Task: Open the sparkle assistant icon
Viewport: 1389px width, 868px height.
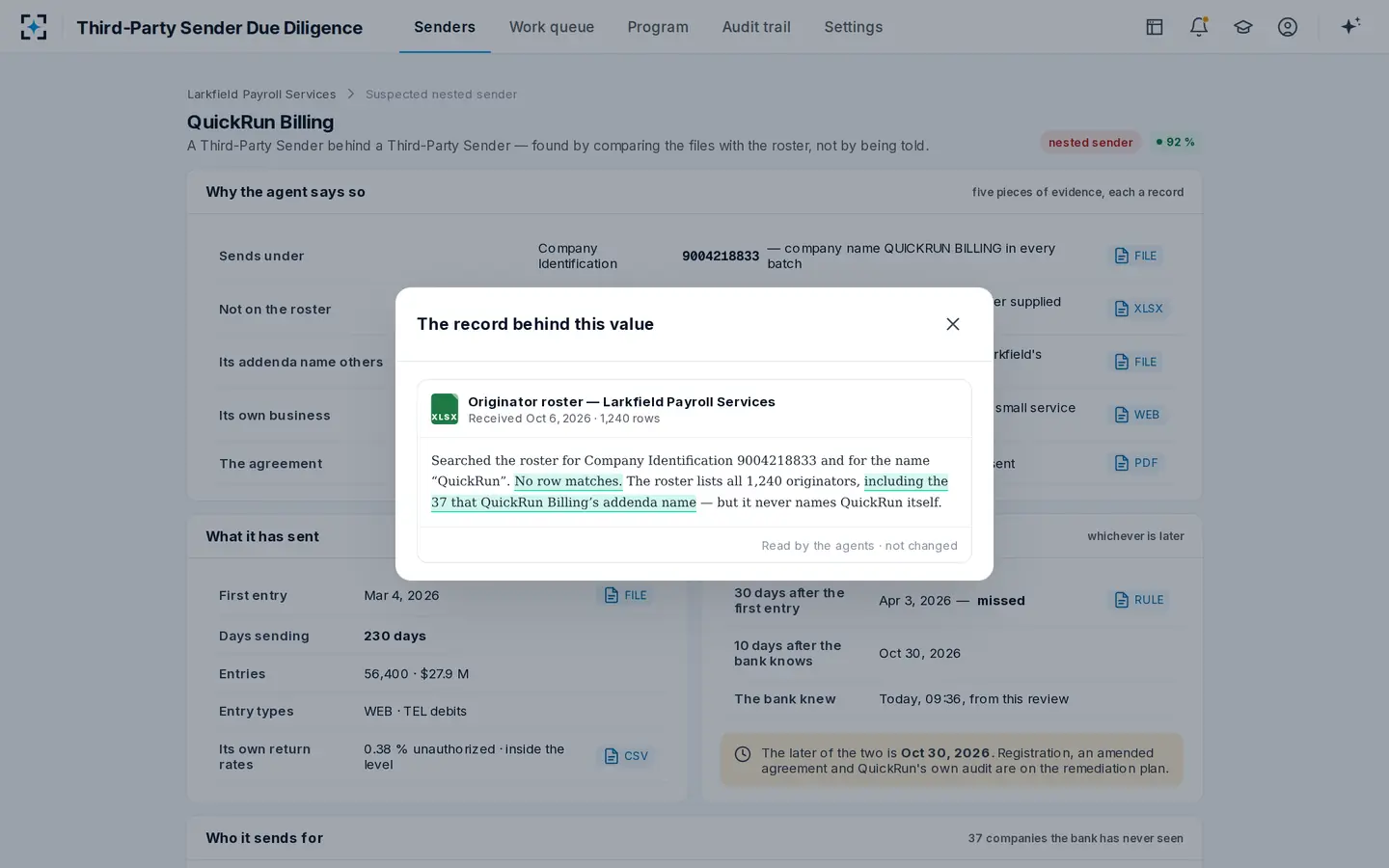Action: 1350,26
